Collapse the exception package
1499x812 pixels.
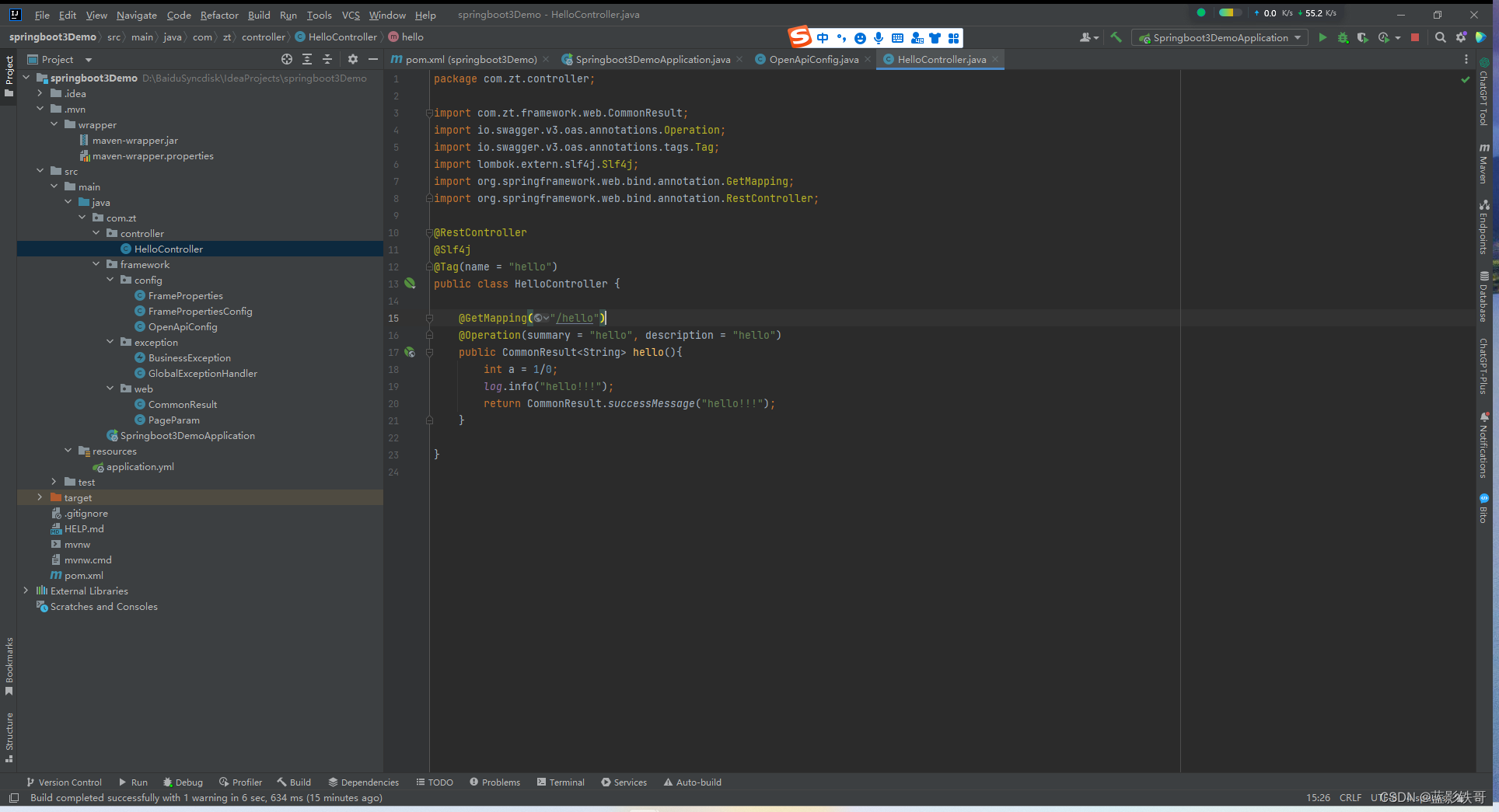pyautogui.click(x=110, y=342)
